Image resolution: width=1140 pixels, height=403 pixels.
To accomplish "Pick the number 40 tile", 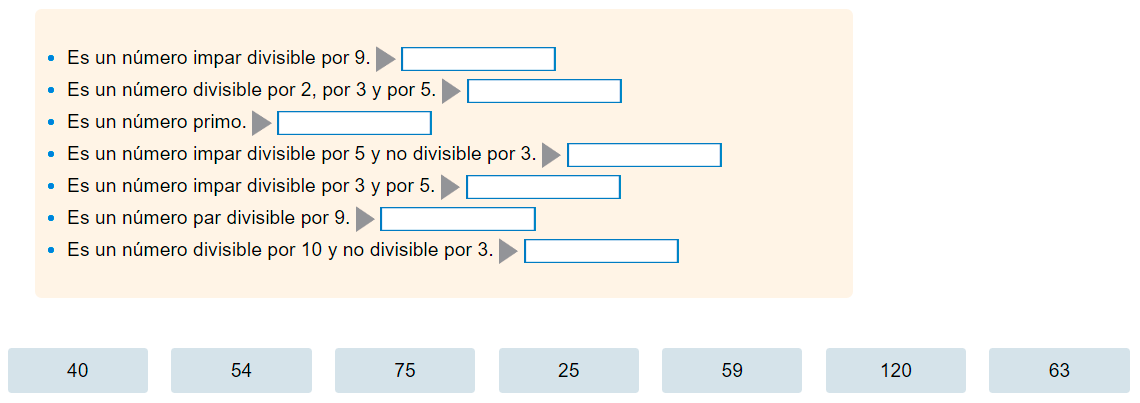I will tap(78, 371).
